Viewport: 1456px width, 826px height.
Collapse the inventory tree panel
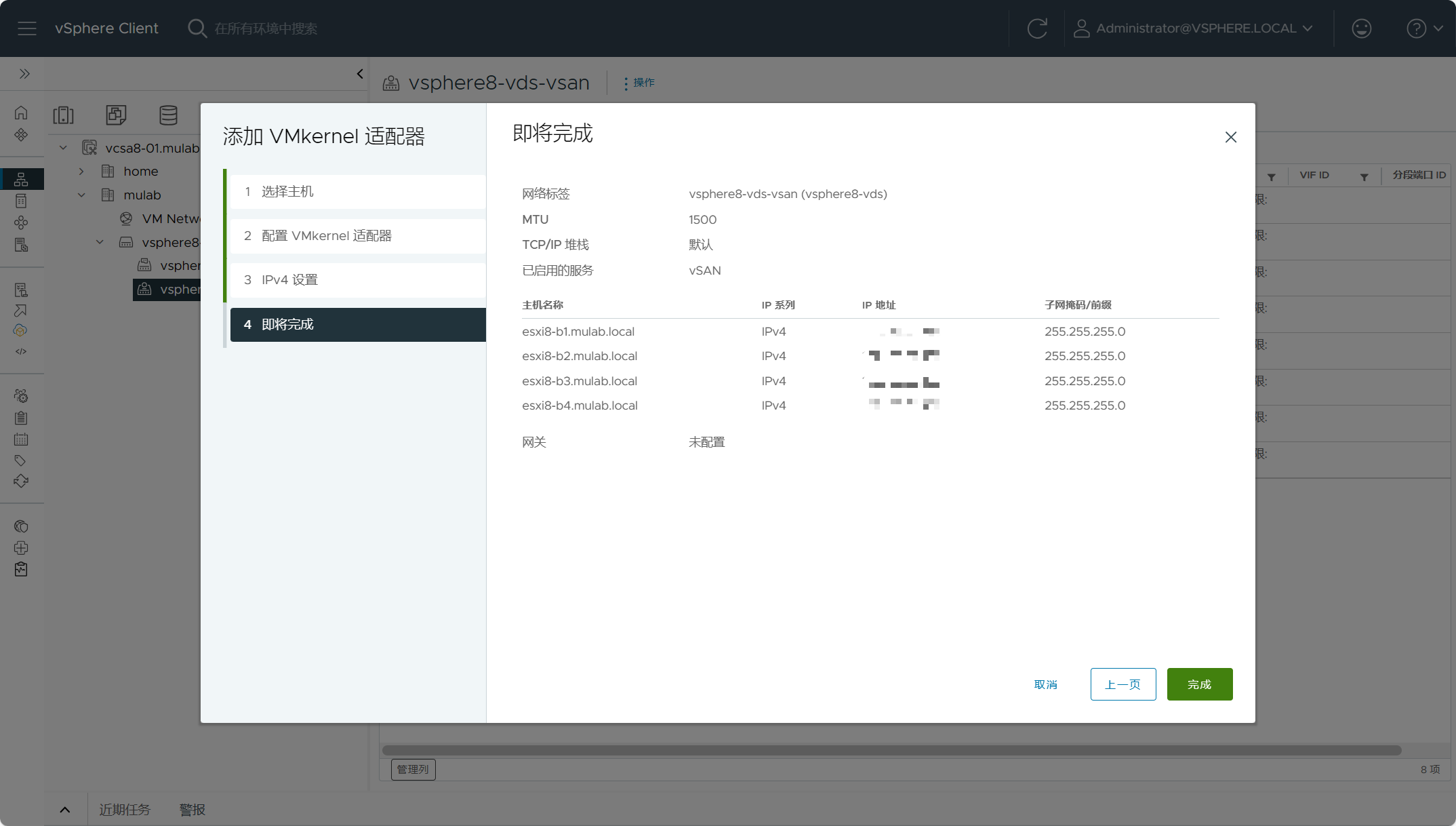click(359, 73)
